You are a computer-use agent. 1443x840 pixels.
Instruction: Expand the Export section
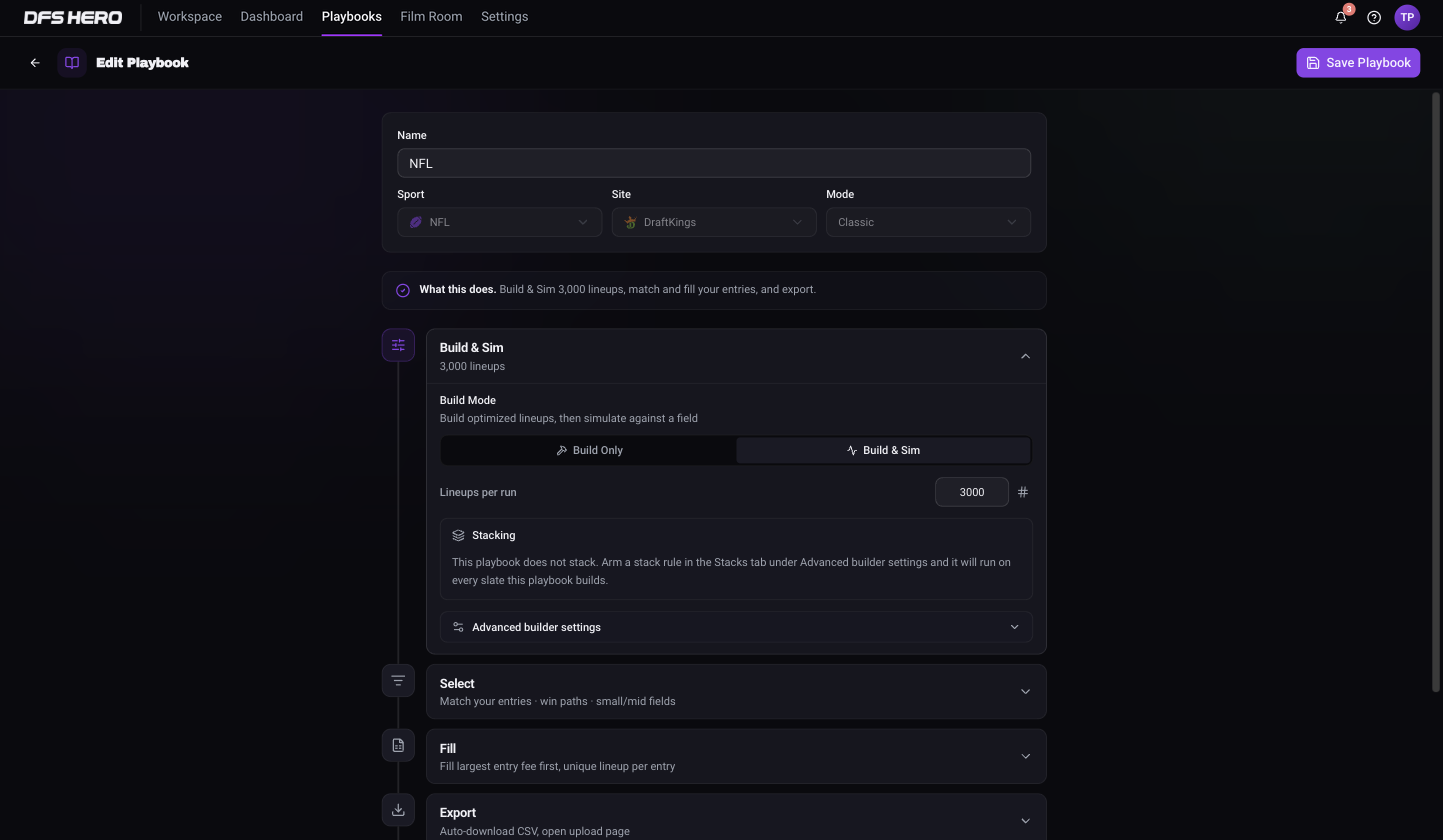[1025, 821]
